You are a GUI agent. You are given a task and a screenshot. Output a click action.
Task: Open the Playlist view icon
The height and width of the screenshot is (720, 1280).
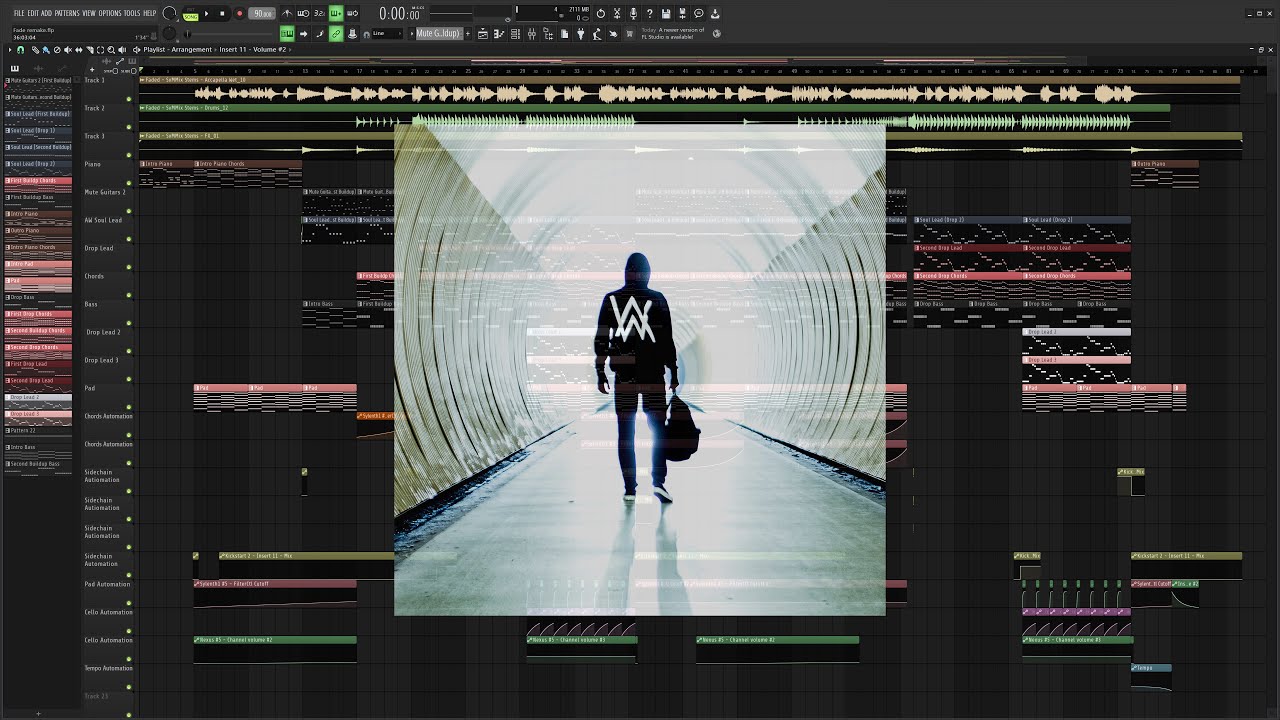tap(483, 34)
